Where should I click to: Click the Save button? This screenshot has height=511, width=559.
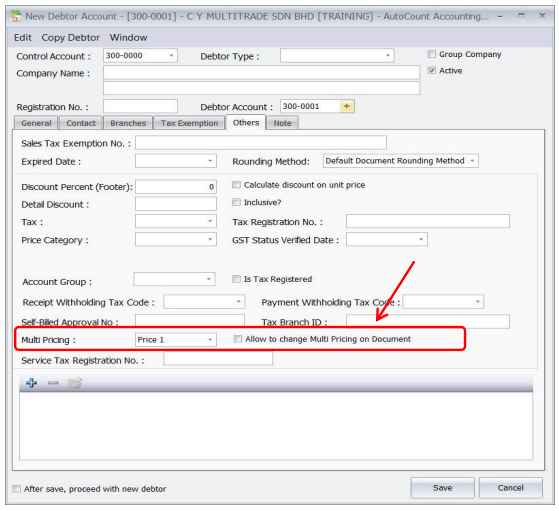point(442,487)
